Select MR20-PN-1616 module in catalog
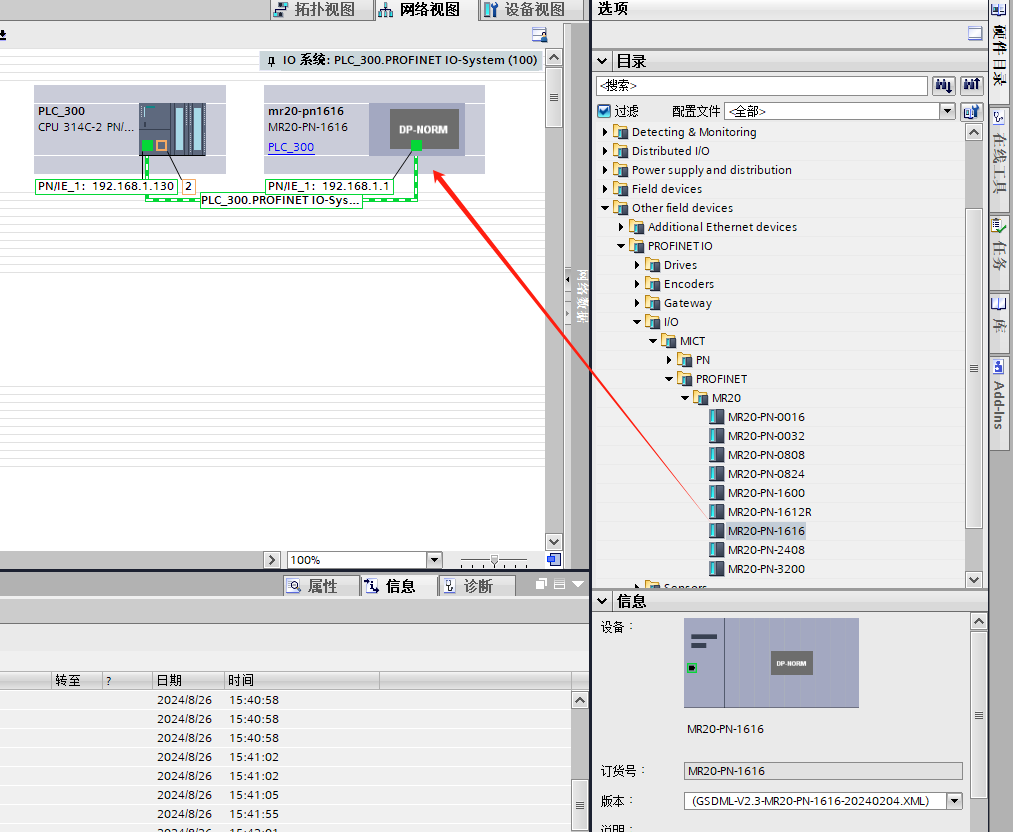 (766, 531)
